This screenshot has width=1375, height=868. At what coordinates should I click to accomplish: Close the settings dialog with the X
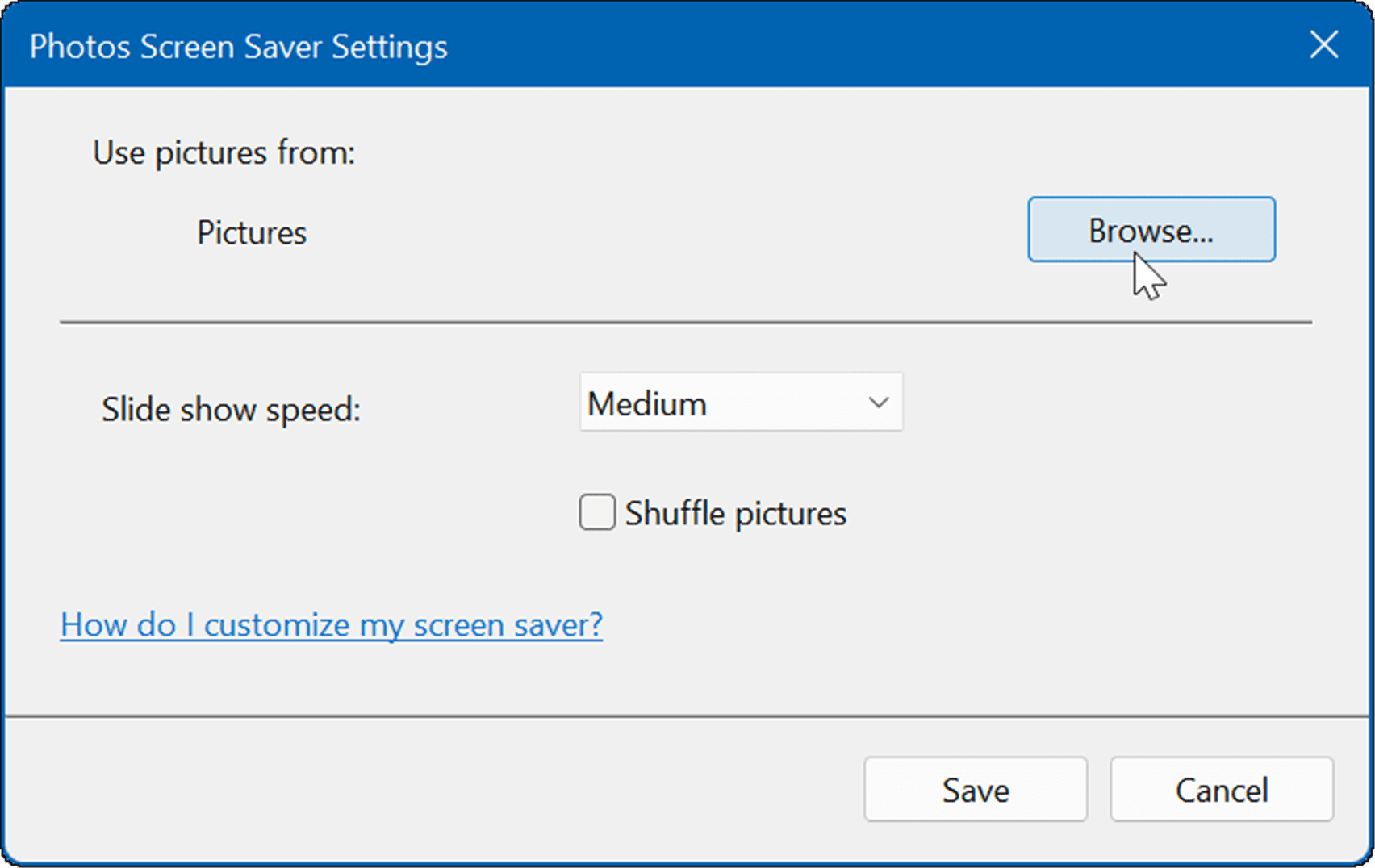click(1323, 46)
